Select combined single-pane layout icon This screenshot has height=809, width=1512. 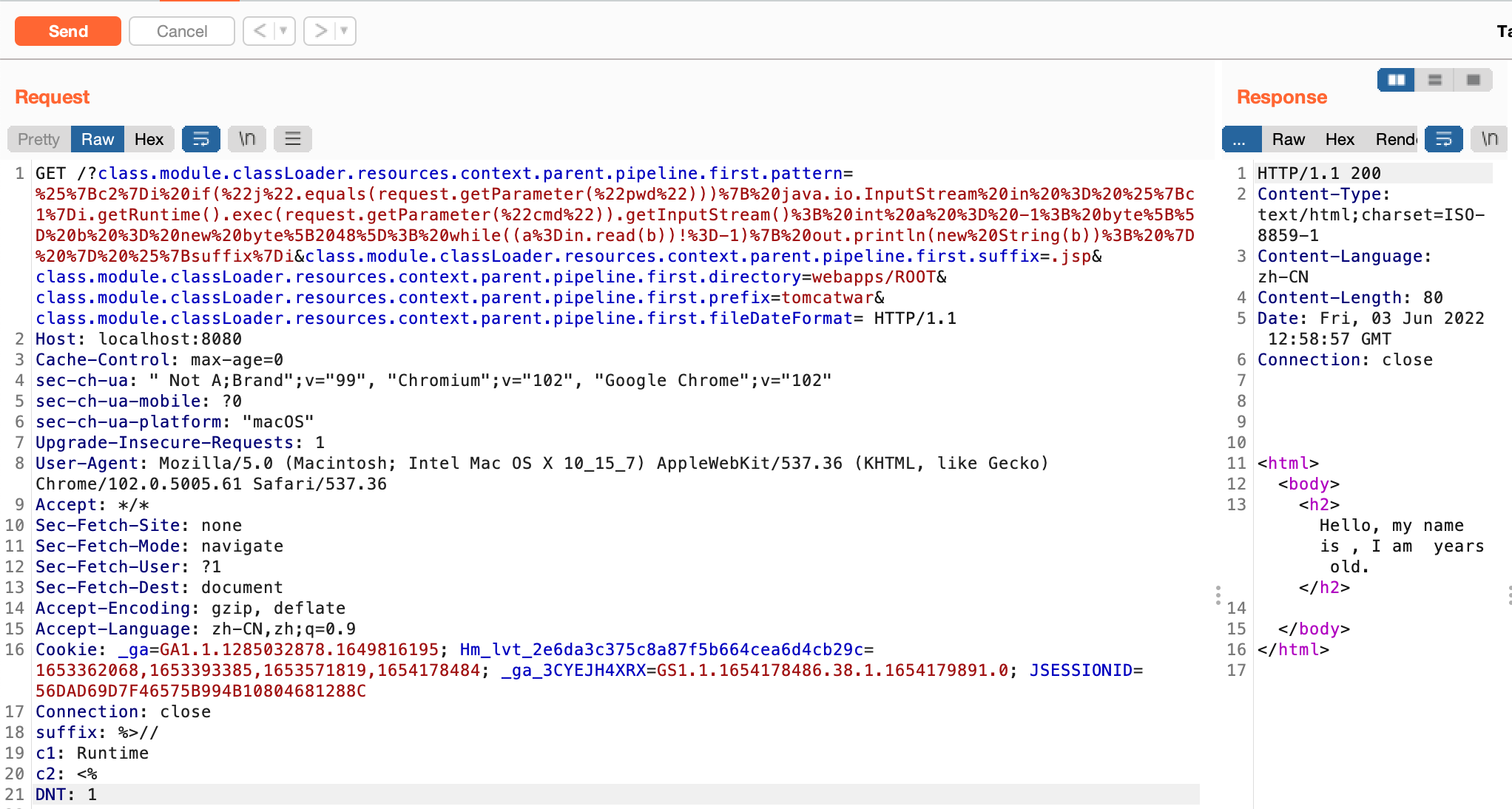click(1474, 80)
